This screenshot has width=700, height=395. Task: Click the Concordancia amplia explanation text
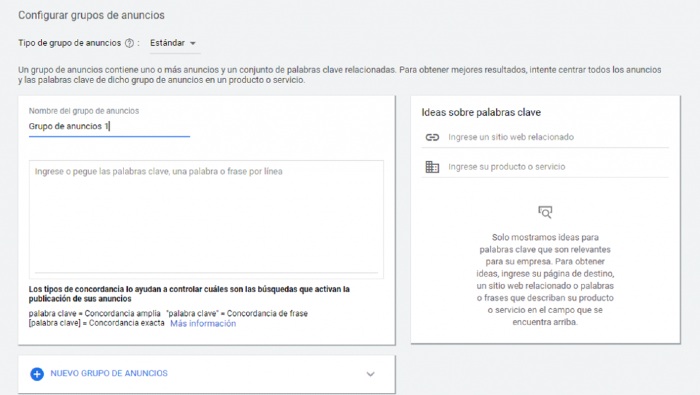coord(95,313)
